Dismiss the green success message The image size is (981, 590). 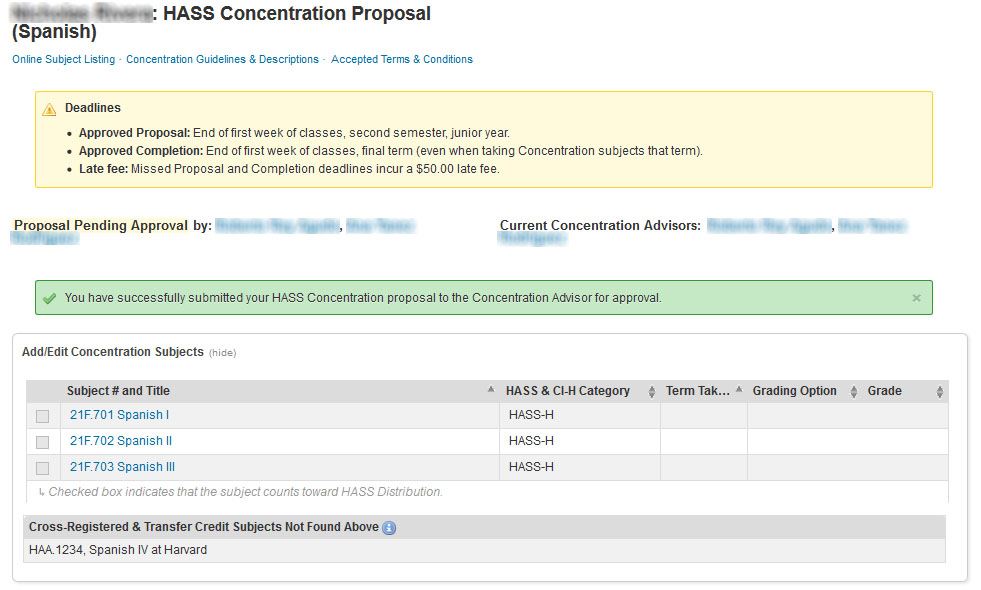pos(916,298)
